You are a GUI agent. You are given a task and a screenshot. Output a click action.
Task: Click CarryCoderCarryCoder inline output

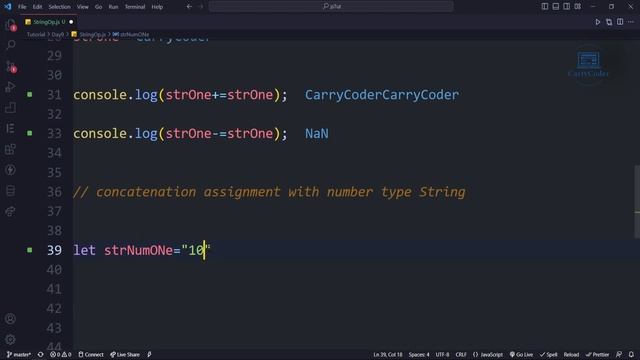(382, 95)
